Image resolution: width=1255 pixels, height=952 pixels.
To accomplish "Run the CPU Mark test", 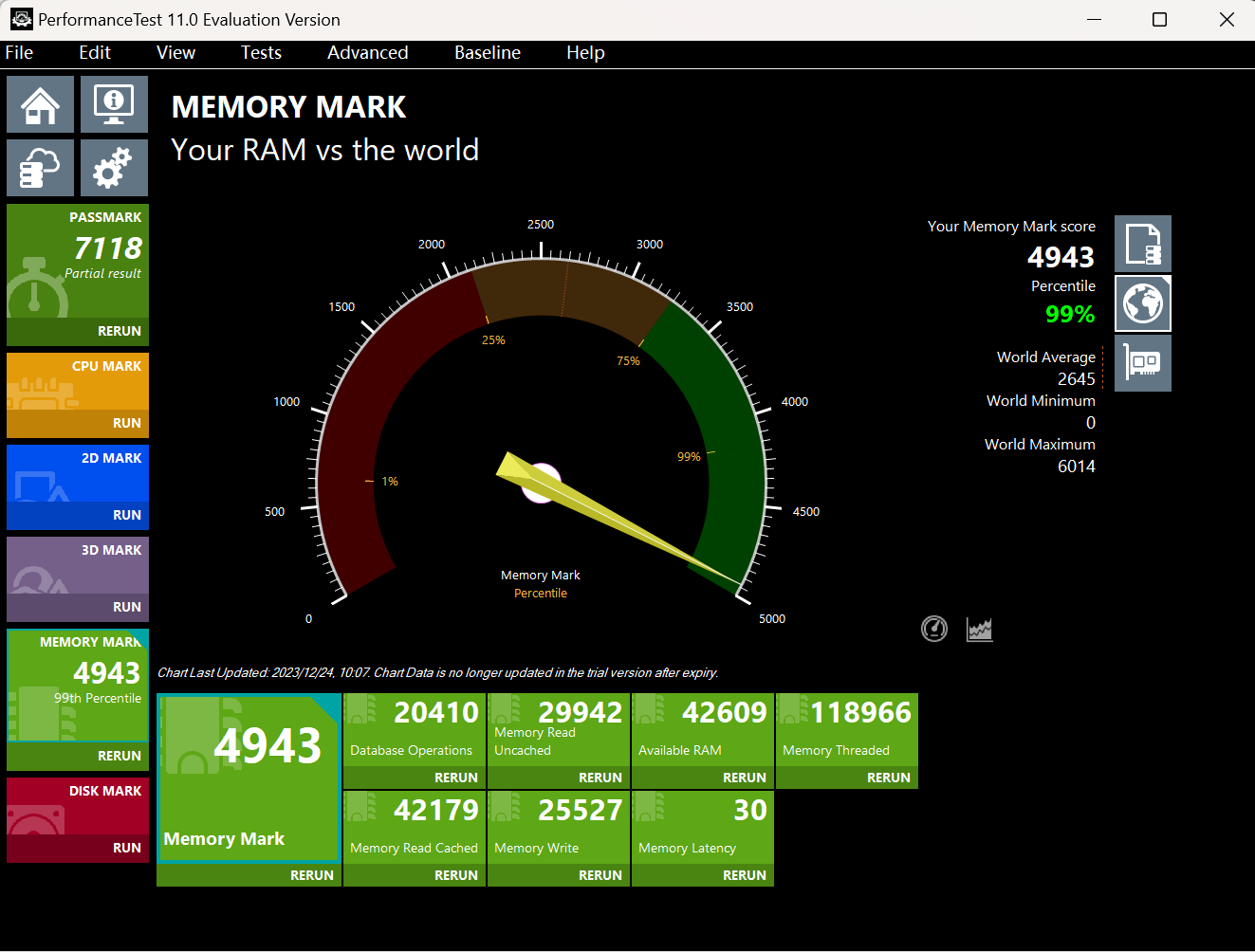I will 126,423.
